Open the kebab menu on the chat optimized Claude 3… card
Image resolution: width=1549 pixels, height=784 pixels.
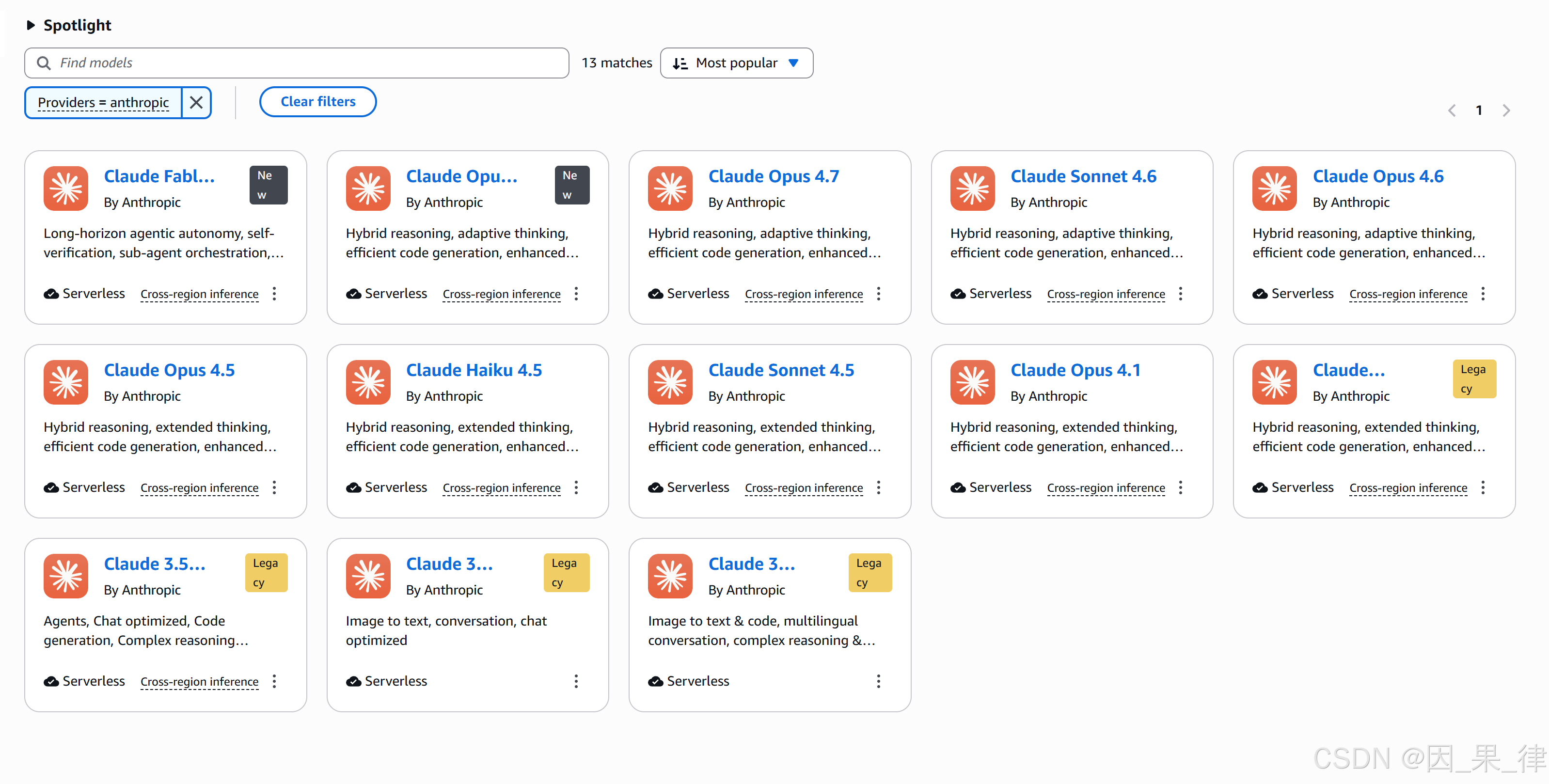[x=576, y=681]
